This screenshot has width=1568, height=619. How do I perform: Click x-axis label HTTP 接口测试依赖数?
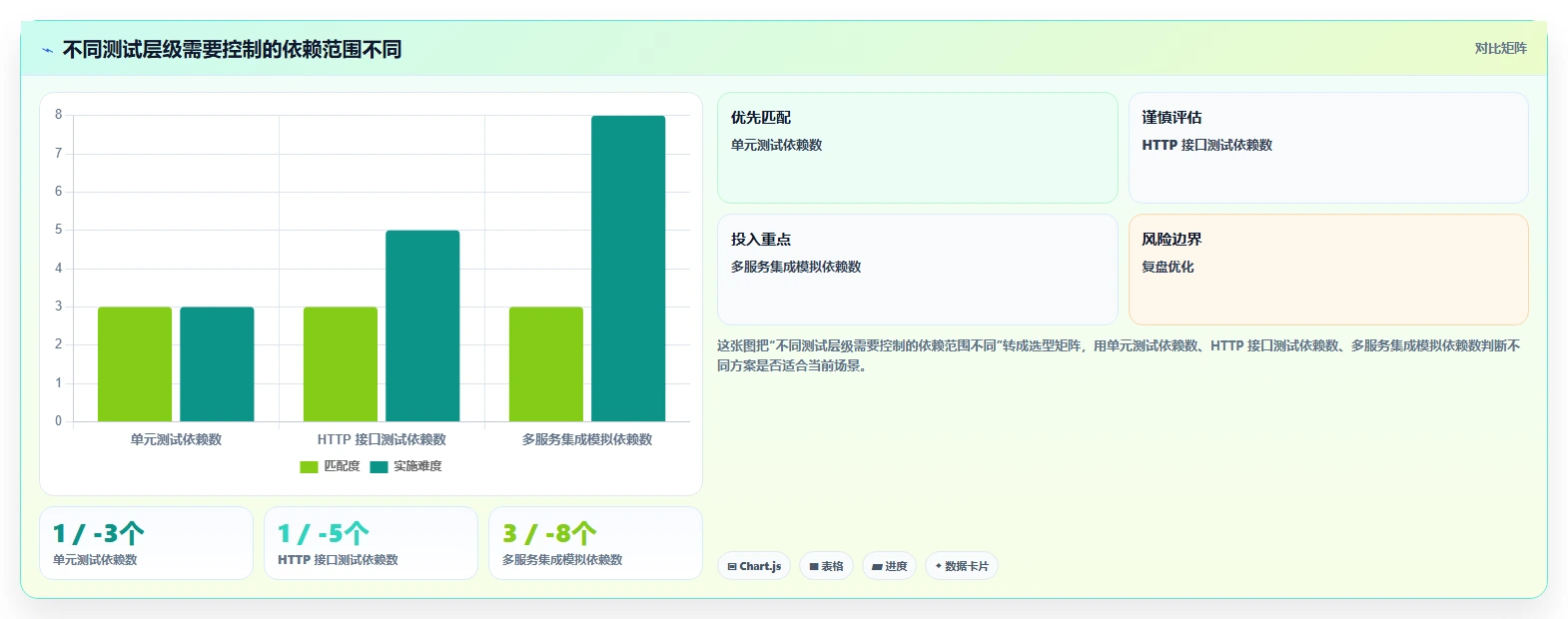tap(382, 439)
